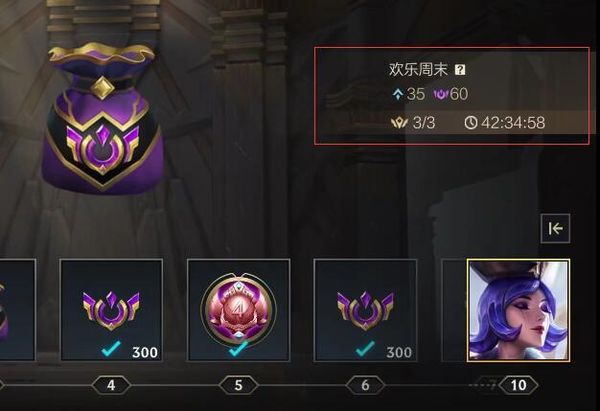Select the large purple reward bag
The image size is (600, 411).
pyautogui.click(x=103, y=117)
